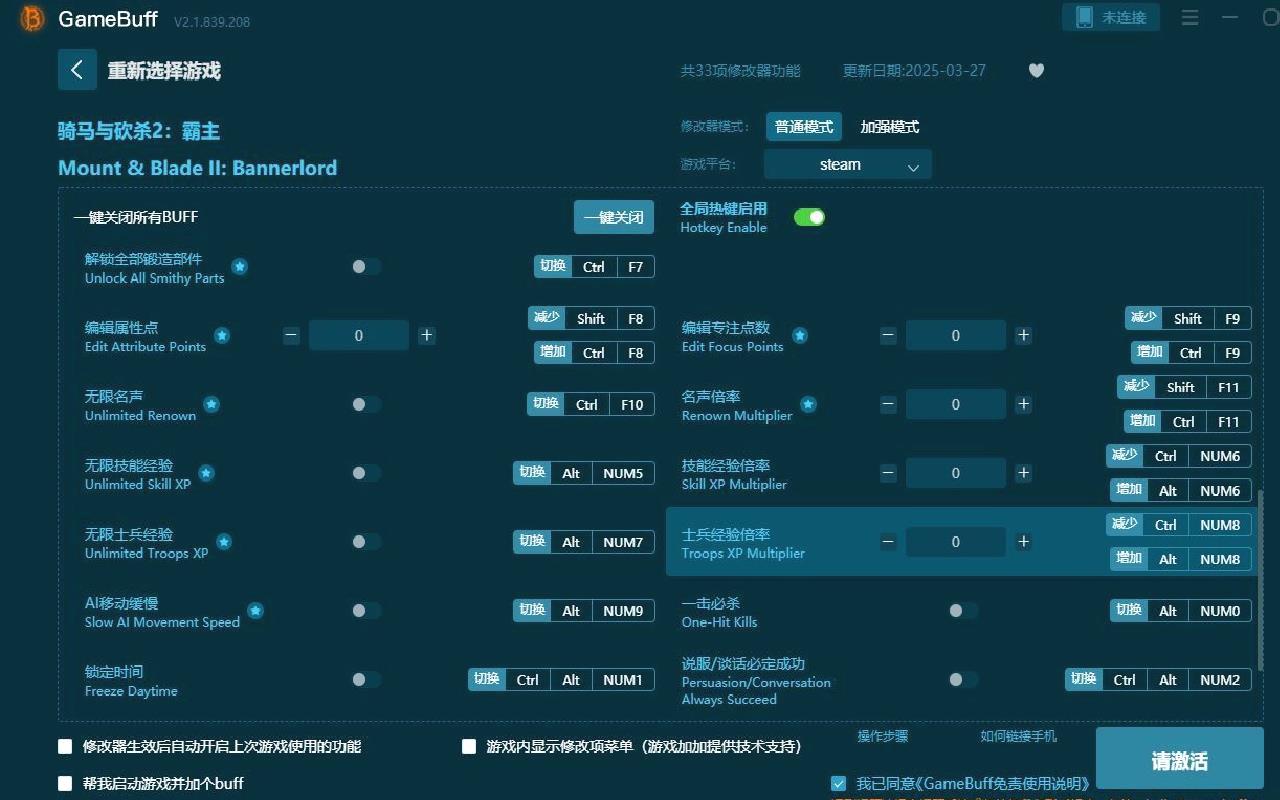Click star icon next to Slow AI Movement Speed
The image size is (1280, 800).
pos(256,610)
